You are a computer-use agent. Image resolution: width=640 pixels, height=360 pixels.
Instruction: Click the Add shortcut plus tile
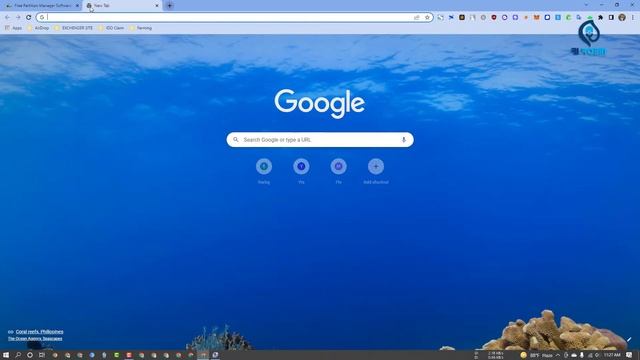(x=376, y=167)
